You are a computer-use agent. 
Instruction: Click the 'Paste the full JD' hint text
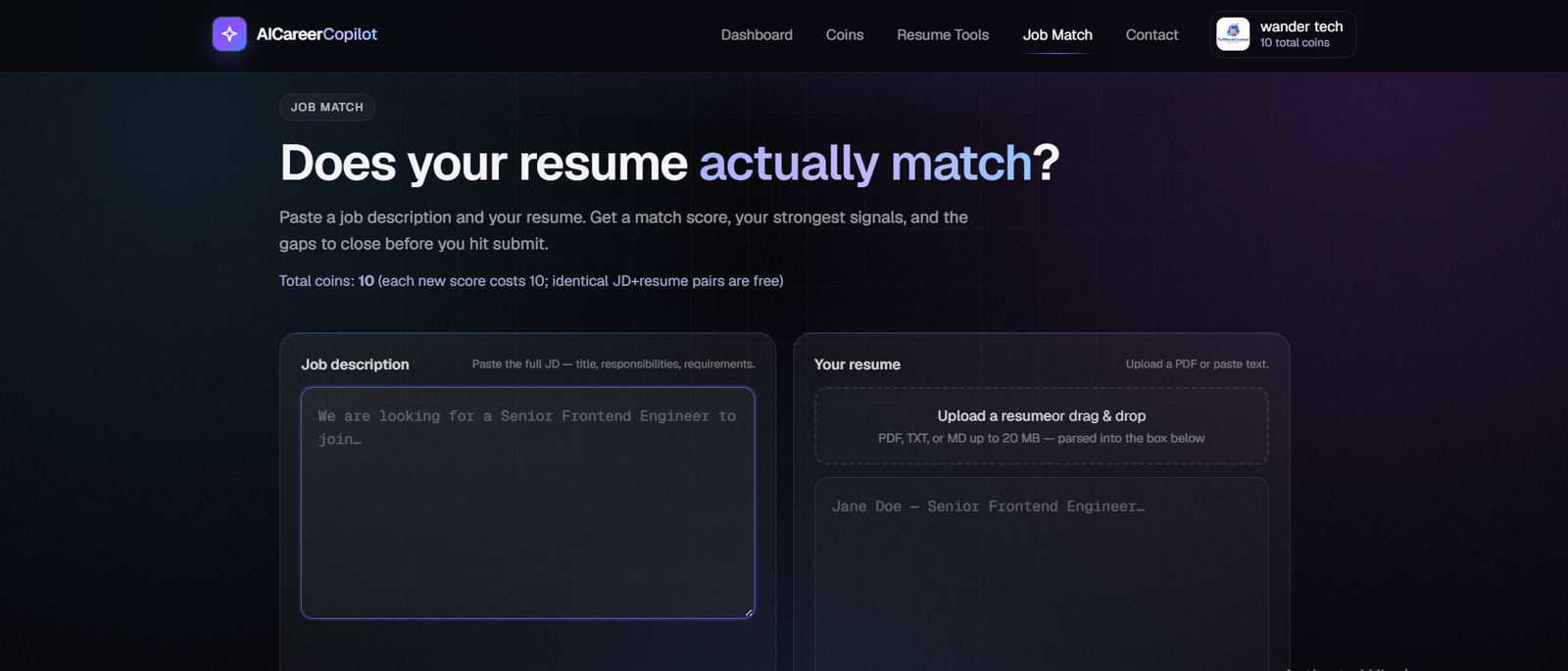click(613, 364)
